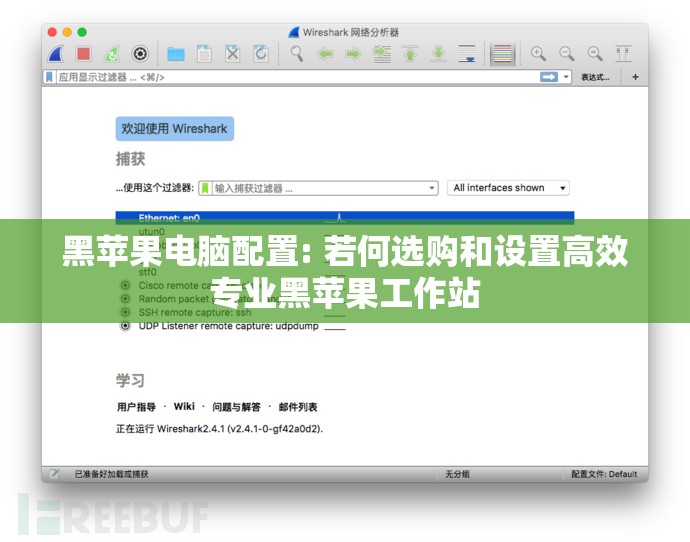
Task: Open capture options gear icon
Action: tap(140, 54)
